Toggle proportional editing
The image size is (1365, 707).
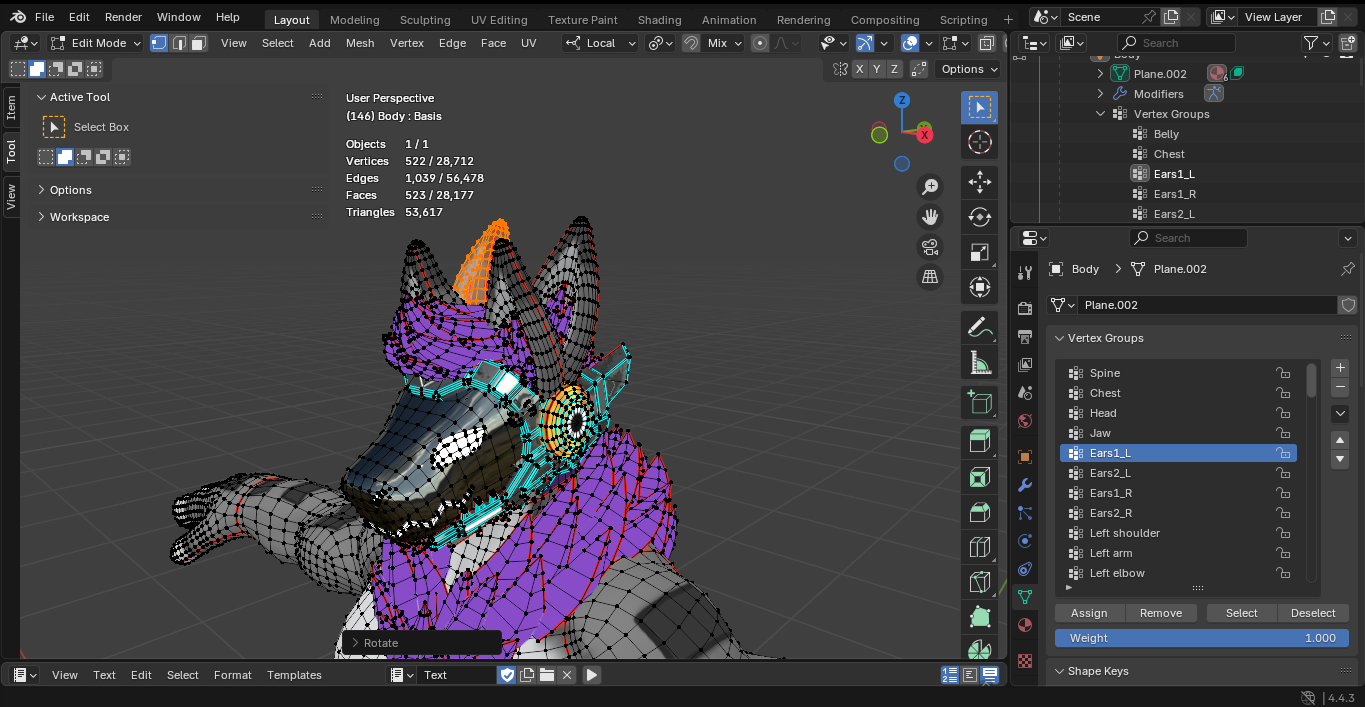coord(760,43)
